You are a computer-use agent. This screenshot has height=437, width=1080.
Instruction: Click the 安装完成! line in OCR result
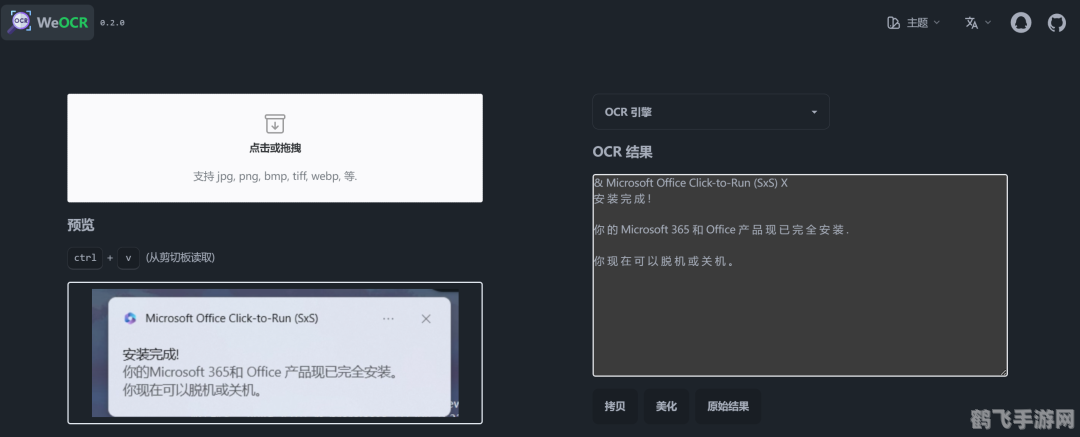(x=623, y=199)
